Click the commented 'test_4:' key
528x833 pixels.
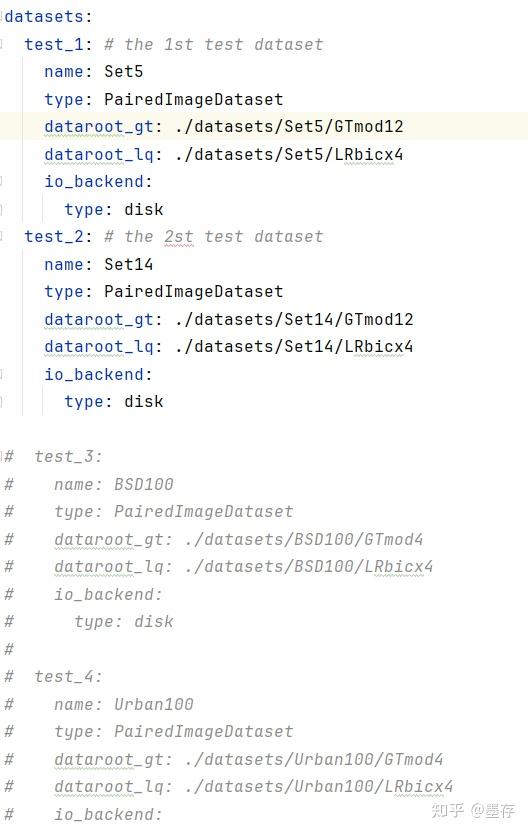click(68, 676)
